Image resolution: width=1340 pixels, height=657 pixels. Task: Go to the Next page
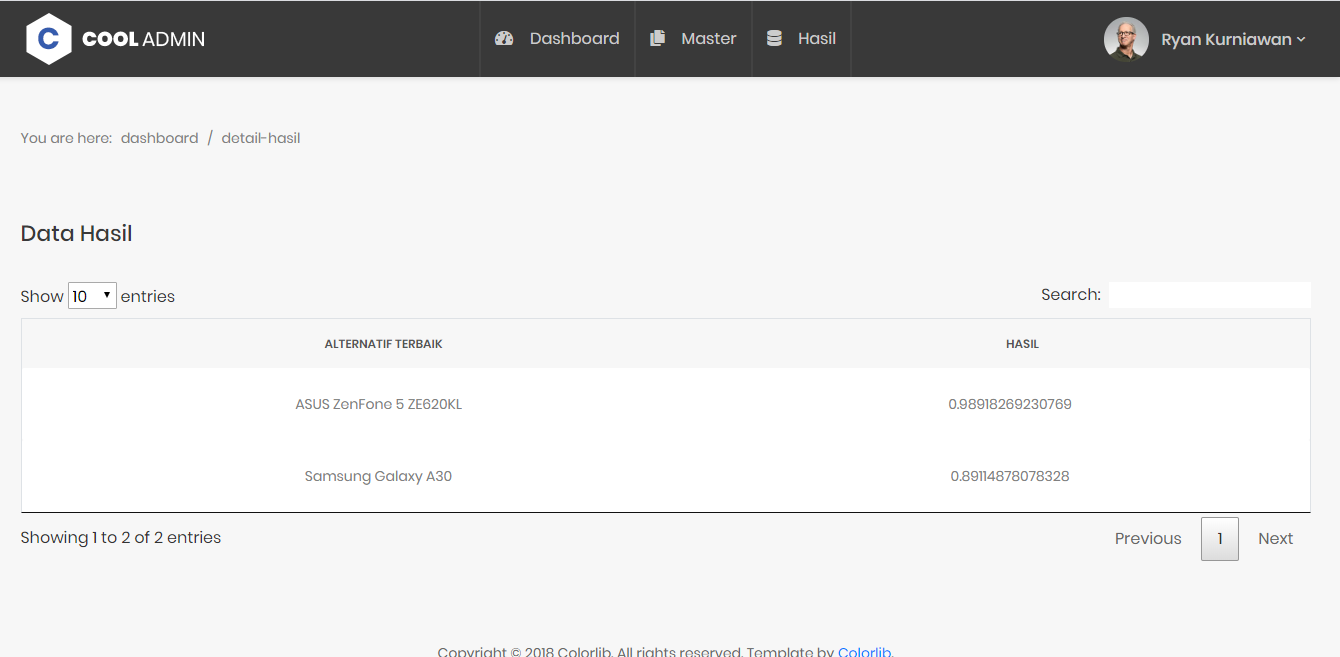click(1276, 538)
